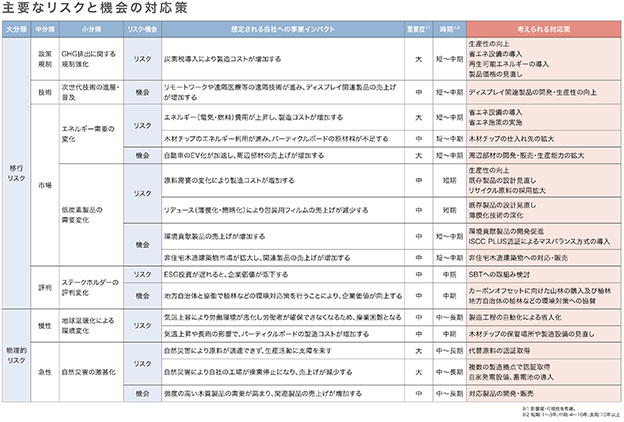Click 対応製品の開発・販売 countermeasure
Image resolution: width=624 pixels, height=422 pixels.
[501, 394]
